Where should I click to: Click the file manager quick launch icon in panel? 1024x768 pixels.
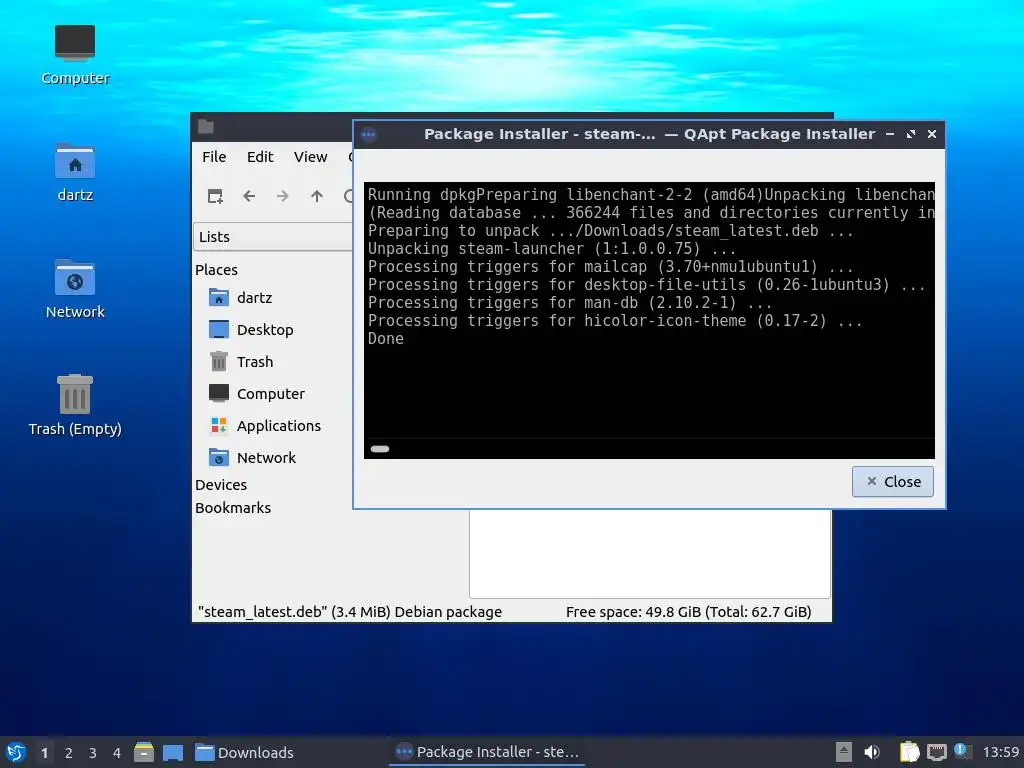[x=144, y=752]
